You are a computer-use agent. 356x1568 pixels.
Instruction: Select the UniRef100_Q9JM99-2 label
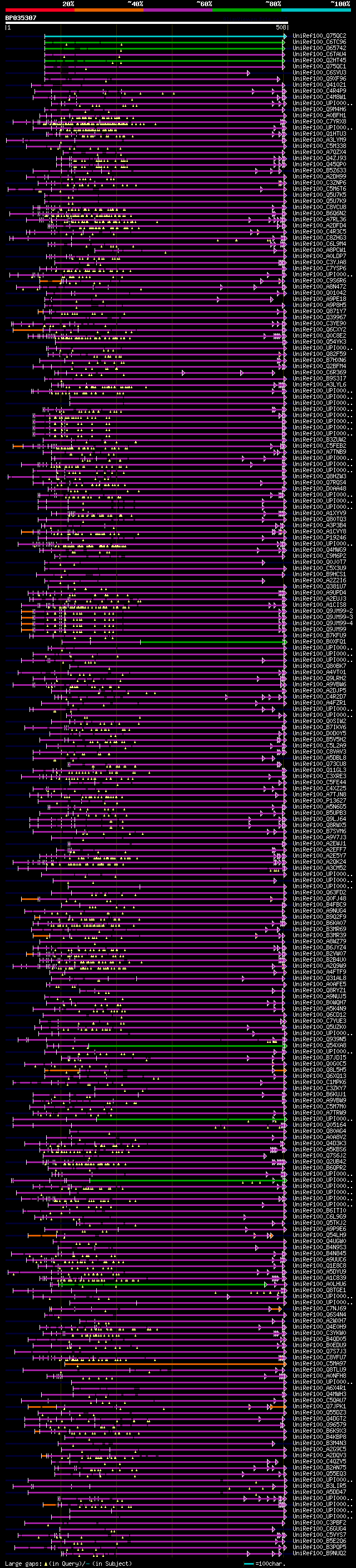click(x=323, y=611)
